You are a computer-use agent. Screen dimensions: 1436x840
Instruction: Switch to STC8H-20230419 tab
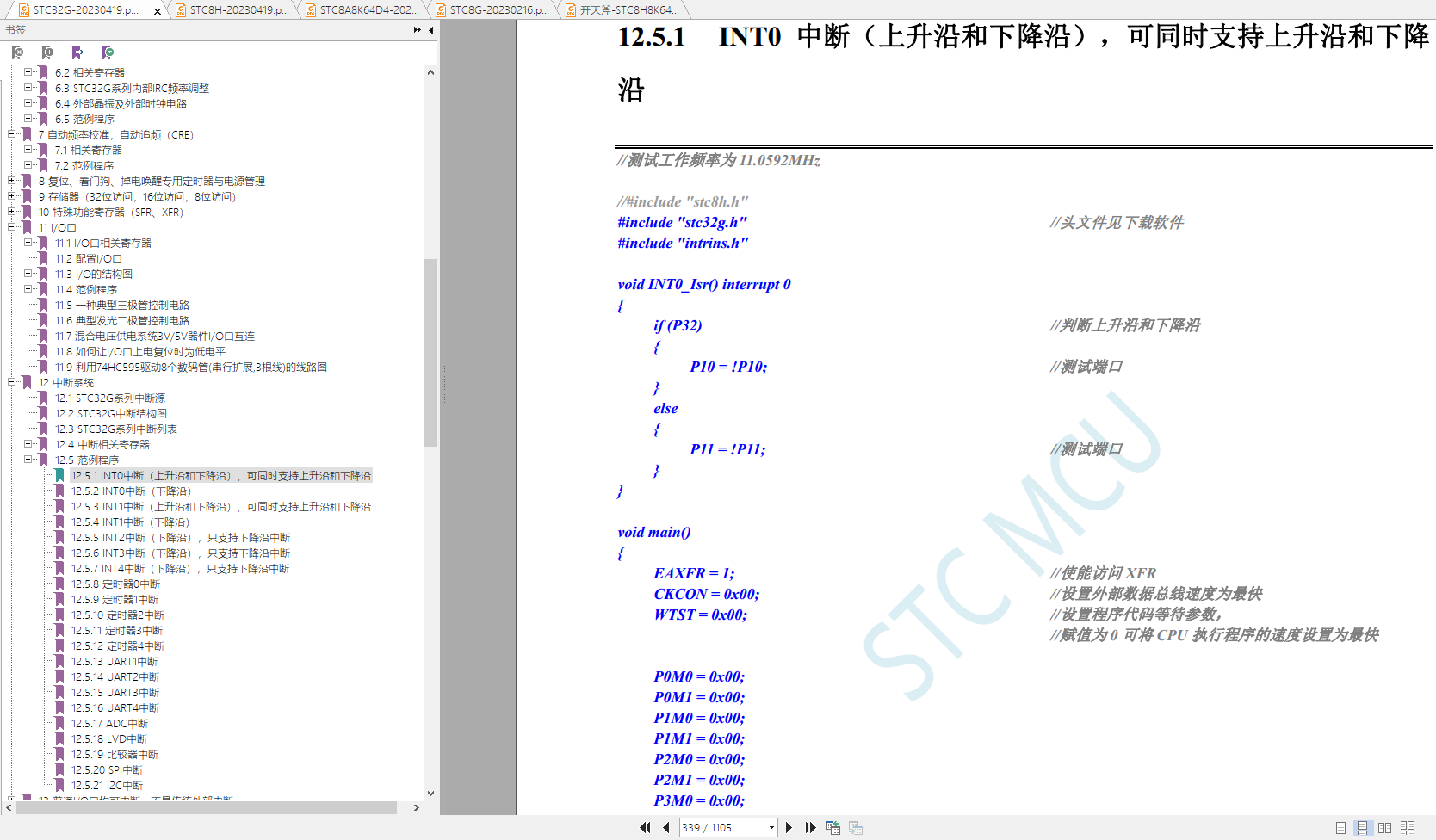click(x=232, y=10)
